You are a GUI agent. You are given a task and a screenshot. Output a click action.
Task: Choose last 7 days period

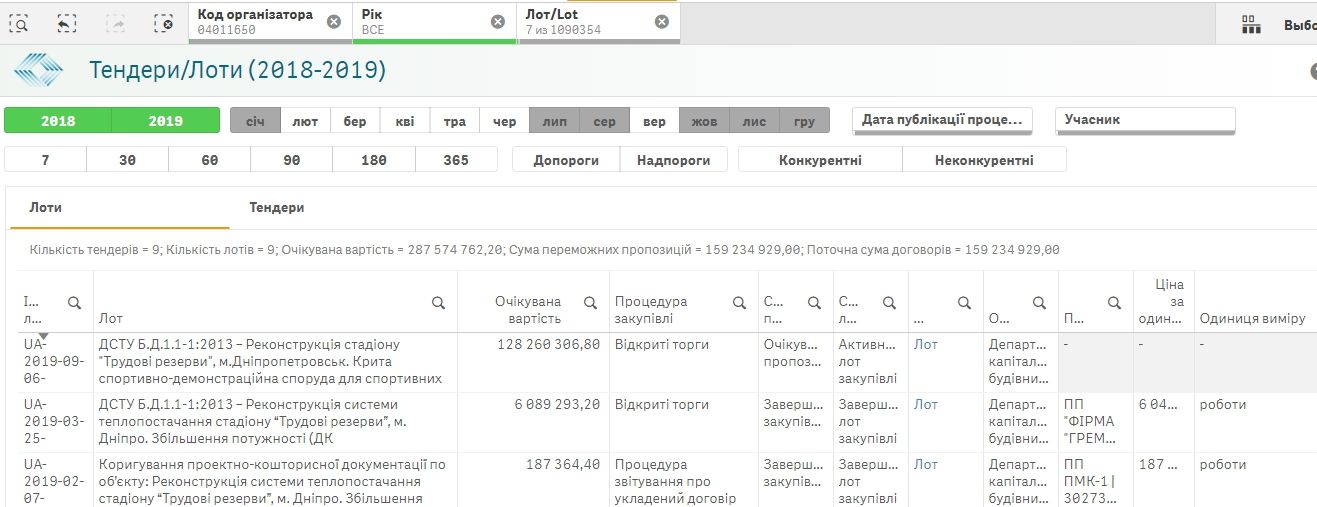pos(46,160)
